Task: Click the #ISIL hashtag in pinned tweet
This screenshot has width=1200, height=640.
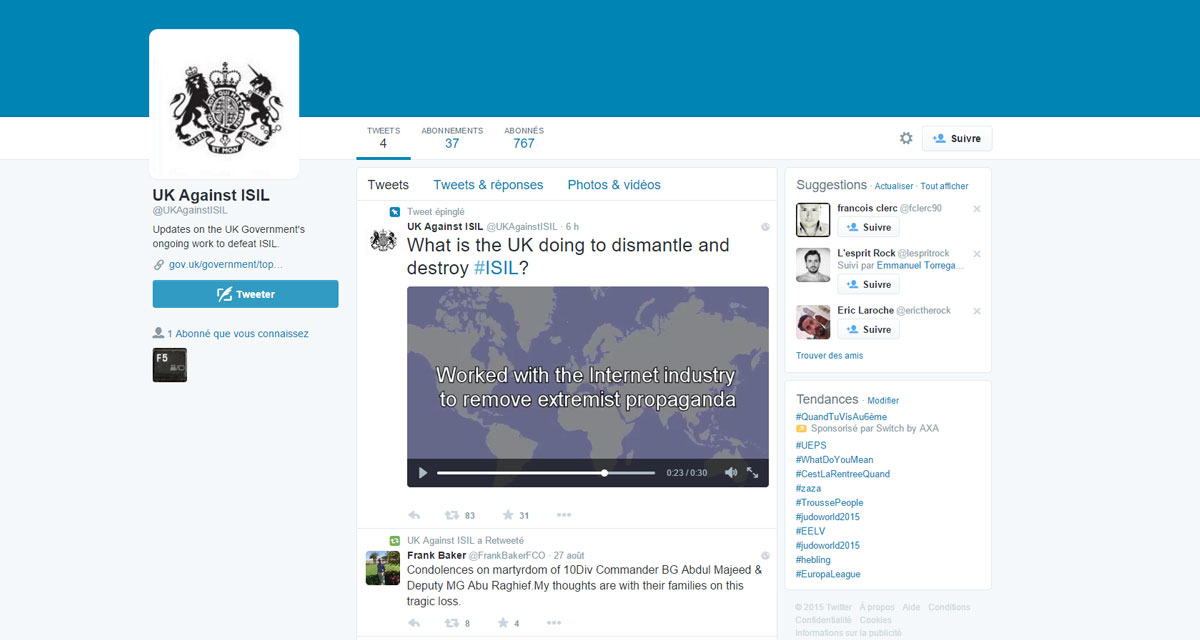Action: [496, 268]
